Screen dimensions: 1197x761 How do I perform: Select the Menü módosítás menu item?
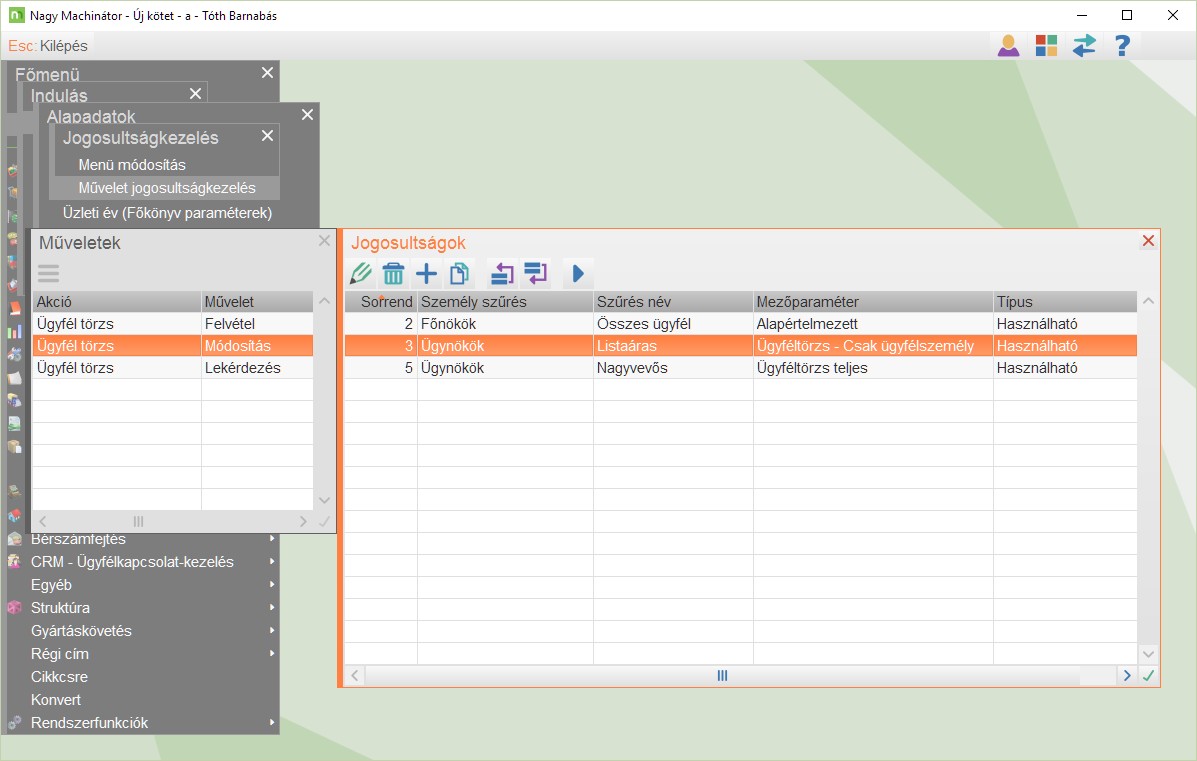(132, 165)
